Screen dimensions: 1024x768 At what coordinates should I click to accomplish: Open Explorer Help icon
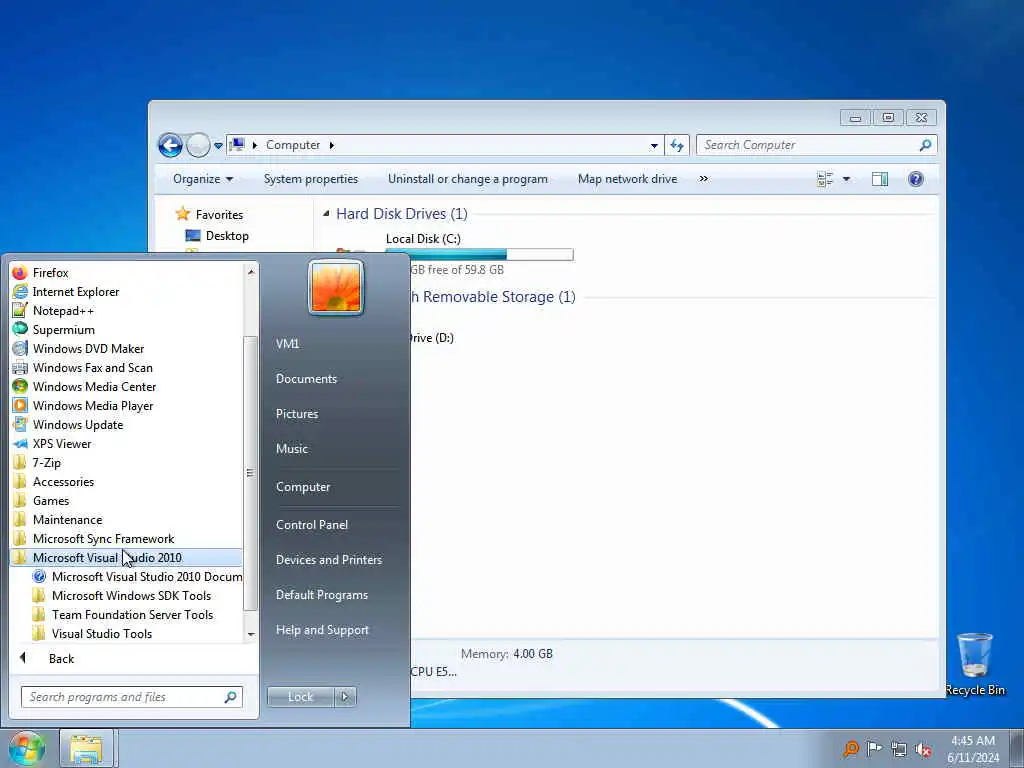point(916,179)
